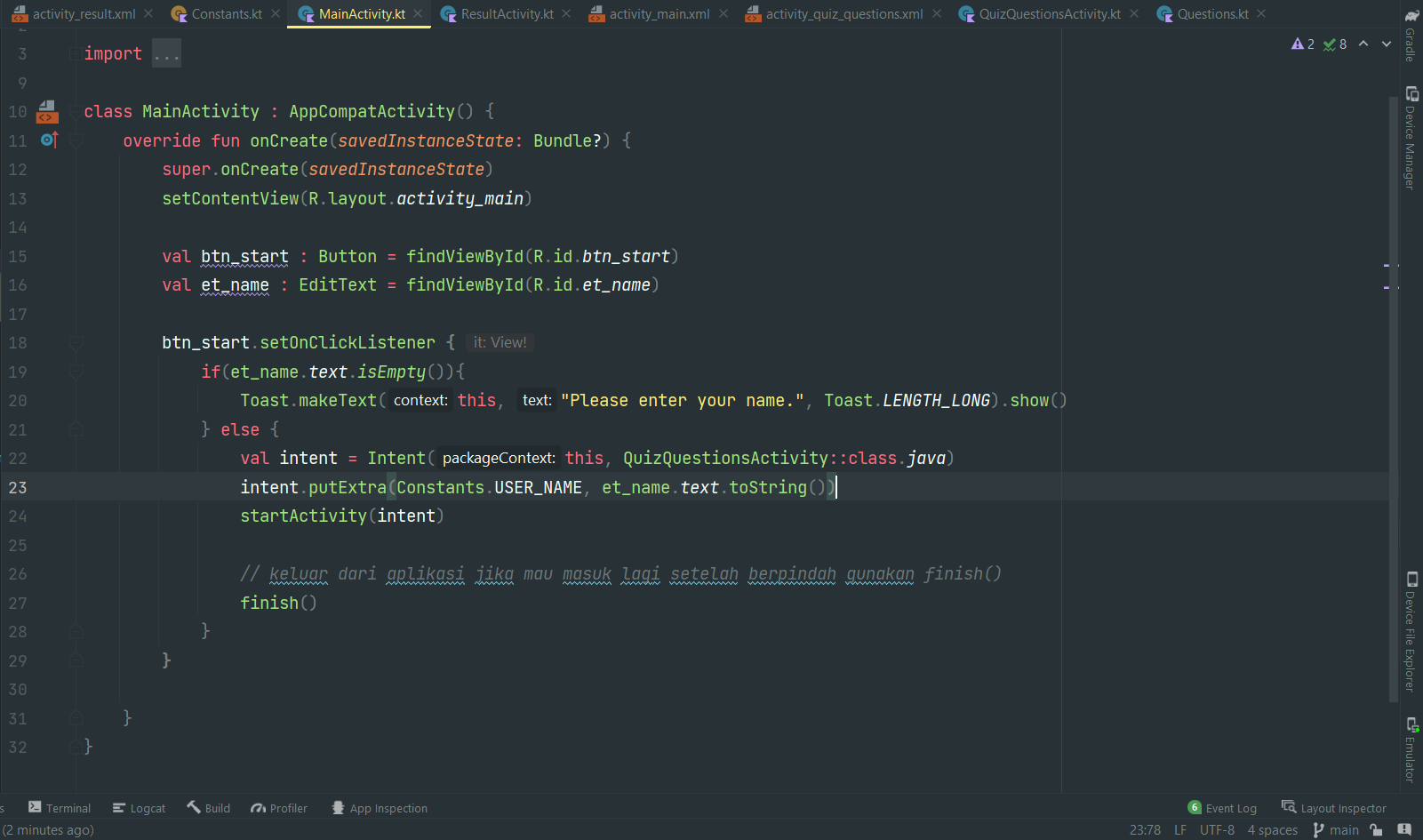Click the overriding method gutter icon on line 11
This screenshot has width=1423, height=840.
(x=49, y=140)
